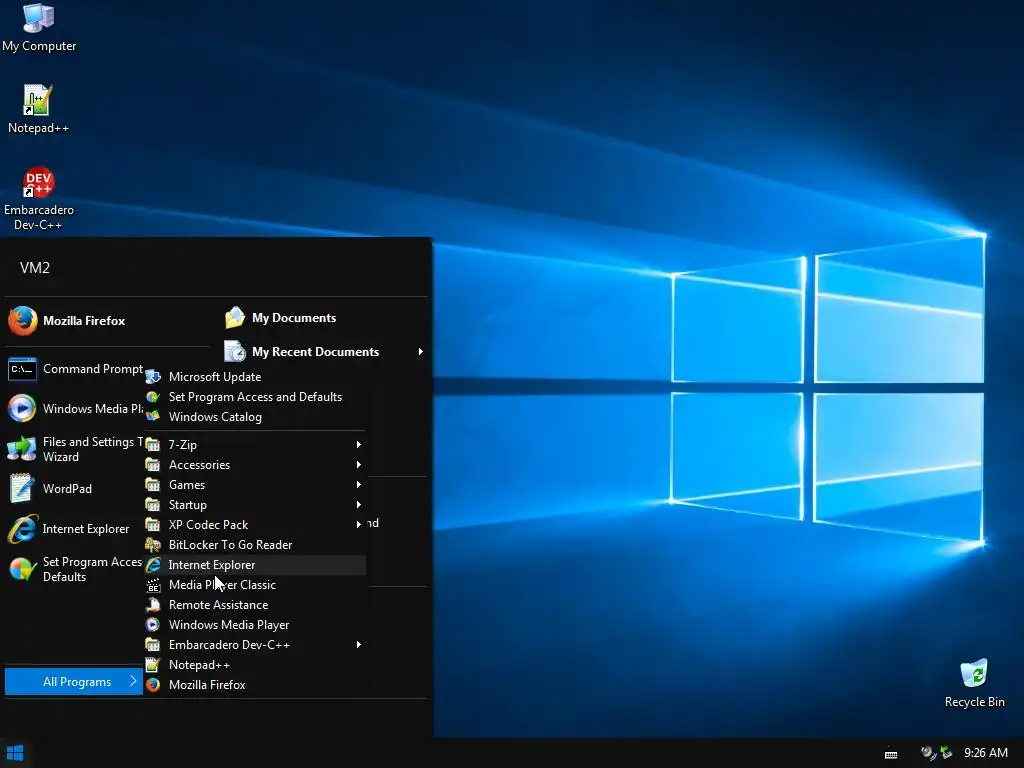This screenshot has width=1024, height=768.
Task: Click the Internet Explorer icon in left column
Action: 22,529
